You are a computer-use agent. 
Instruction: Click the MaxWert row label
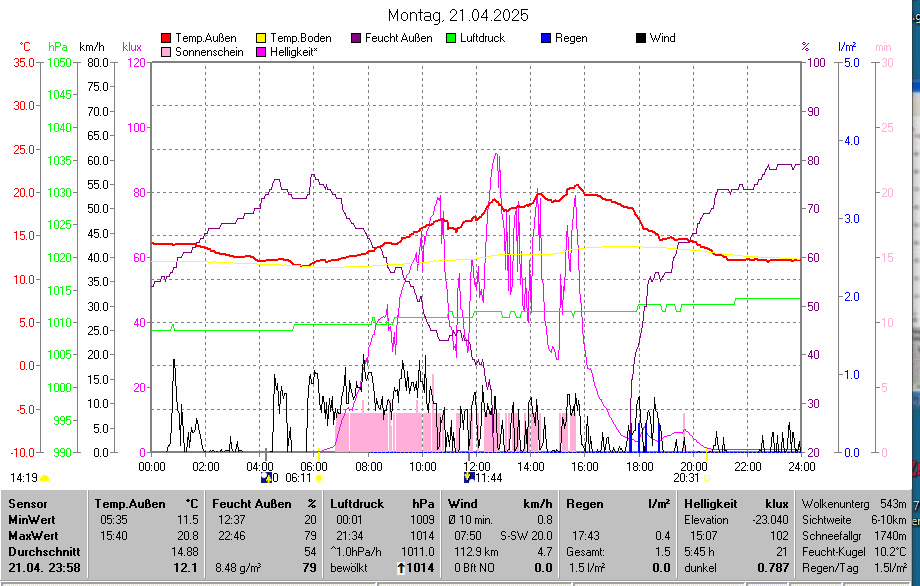click(x=33, y=536)
